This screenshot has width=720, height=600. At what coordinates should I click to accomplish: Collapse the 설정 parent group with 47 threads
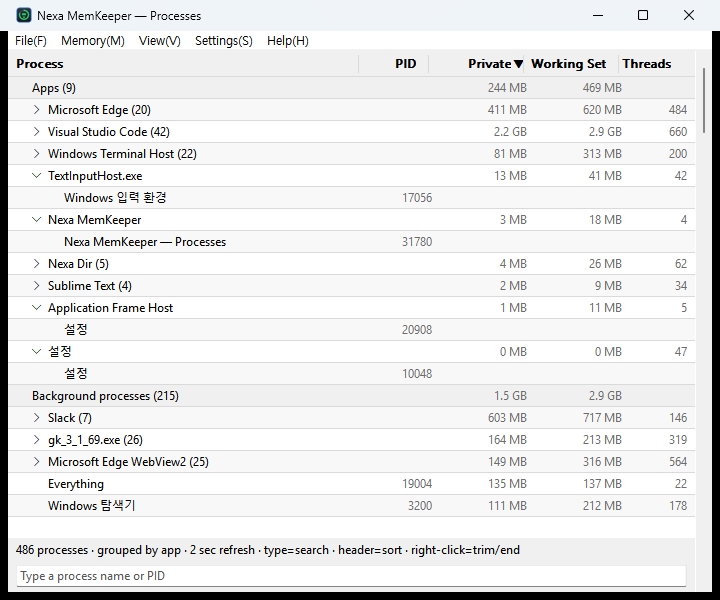(x=37, y=352)
